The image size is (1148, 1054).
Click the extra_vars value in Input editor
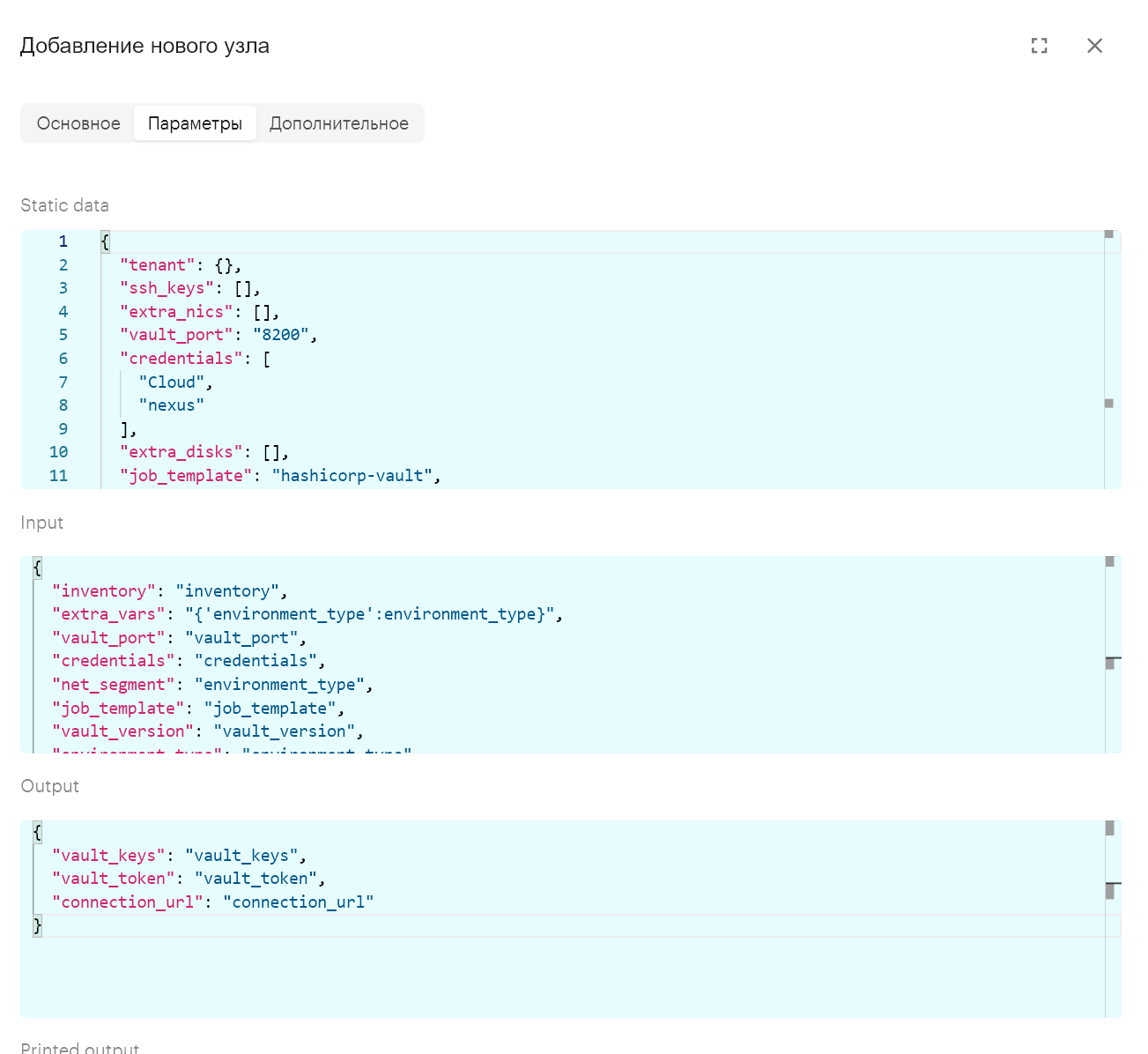point(369,614)
